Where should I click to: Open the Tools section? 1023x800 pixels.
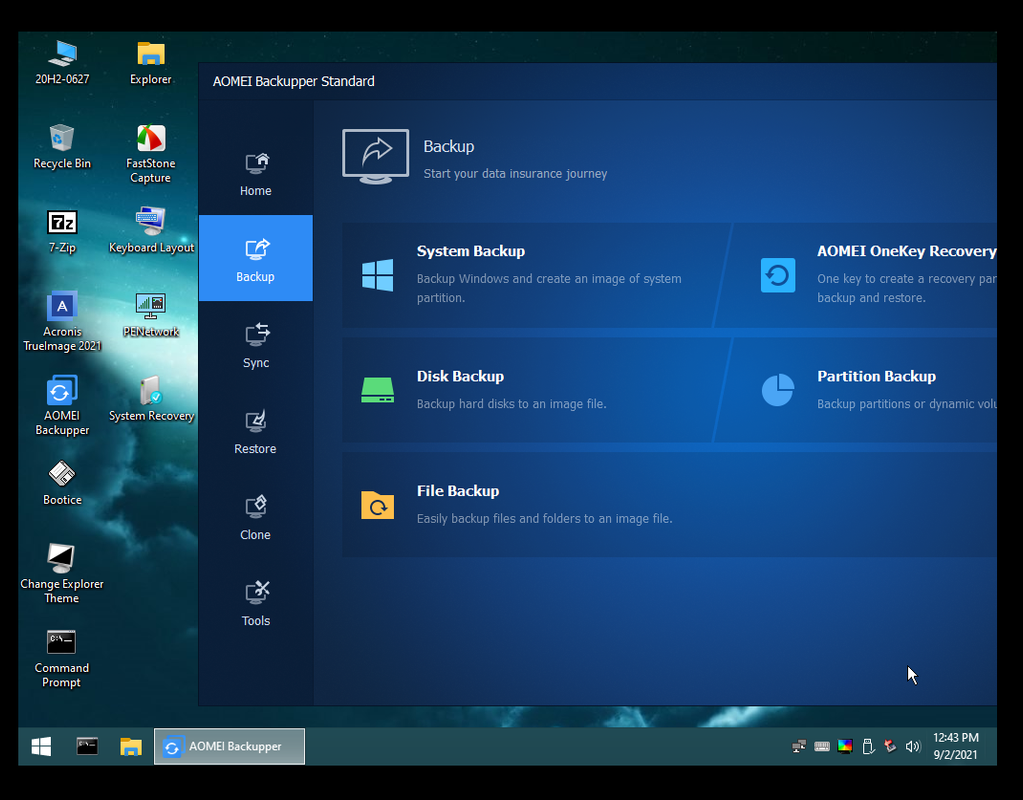[x=255, y=602]
